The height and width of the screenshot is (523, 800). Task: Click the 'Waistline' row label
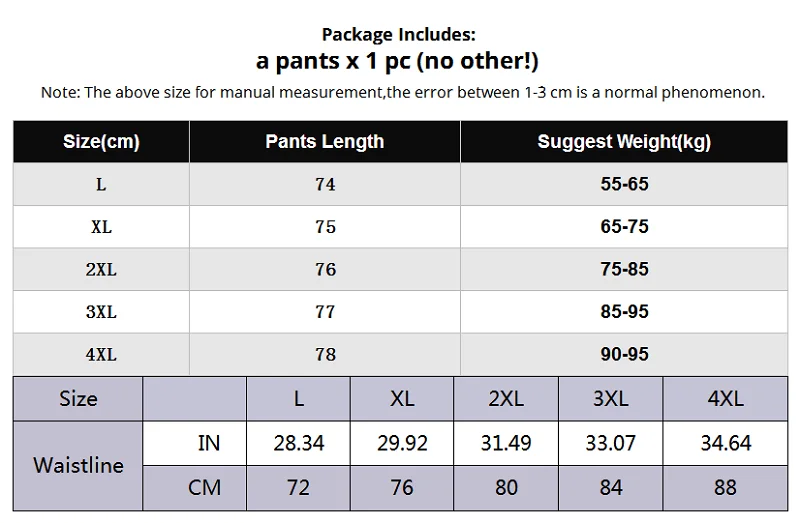coord(79,465)
